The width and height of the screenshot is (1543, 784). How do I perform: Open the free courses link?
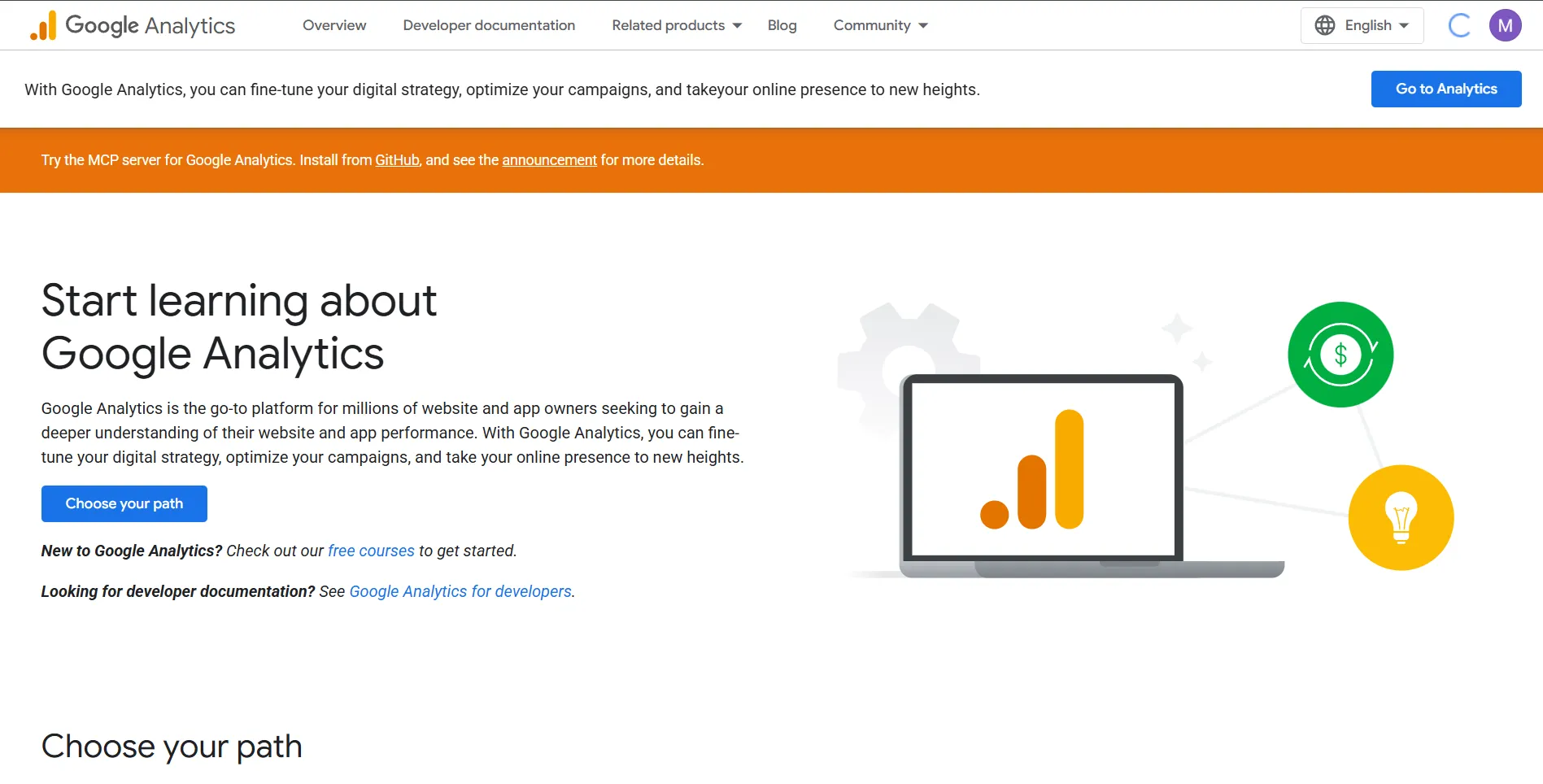tap(371, 551)
